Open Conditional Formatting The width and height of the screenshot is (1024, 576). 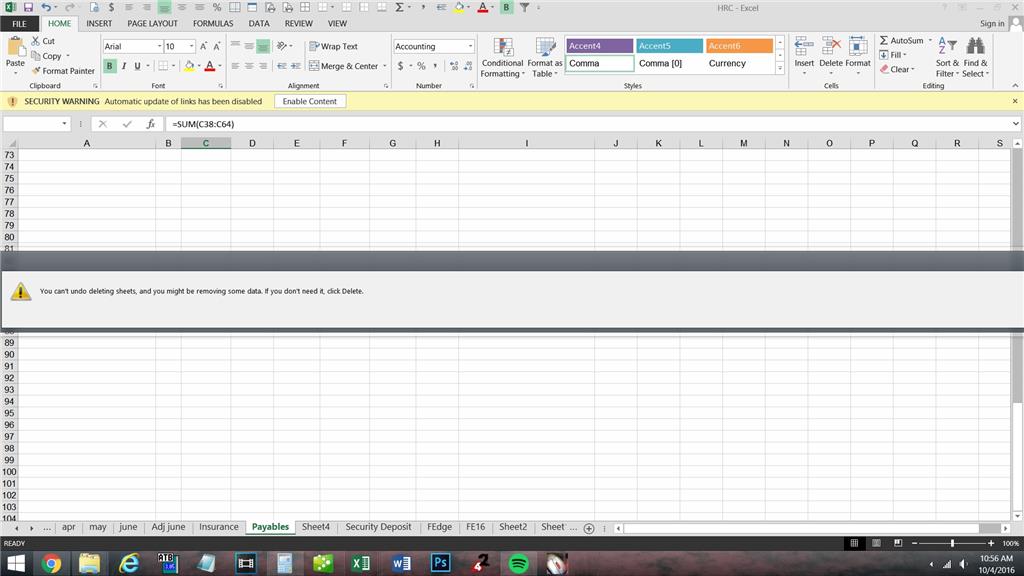[502, 57]
